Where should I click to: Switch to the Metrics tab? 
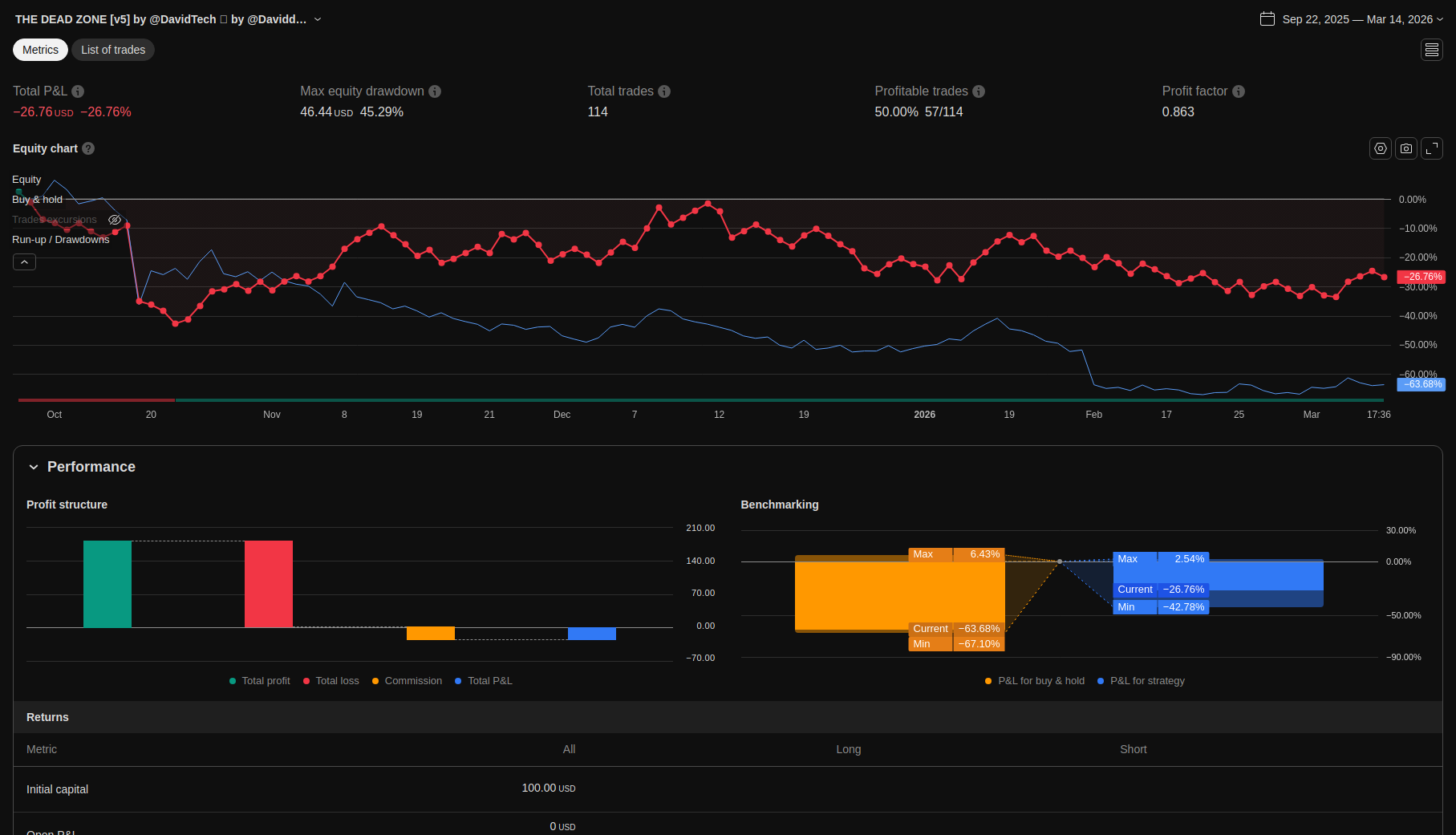tap(40, 50)
